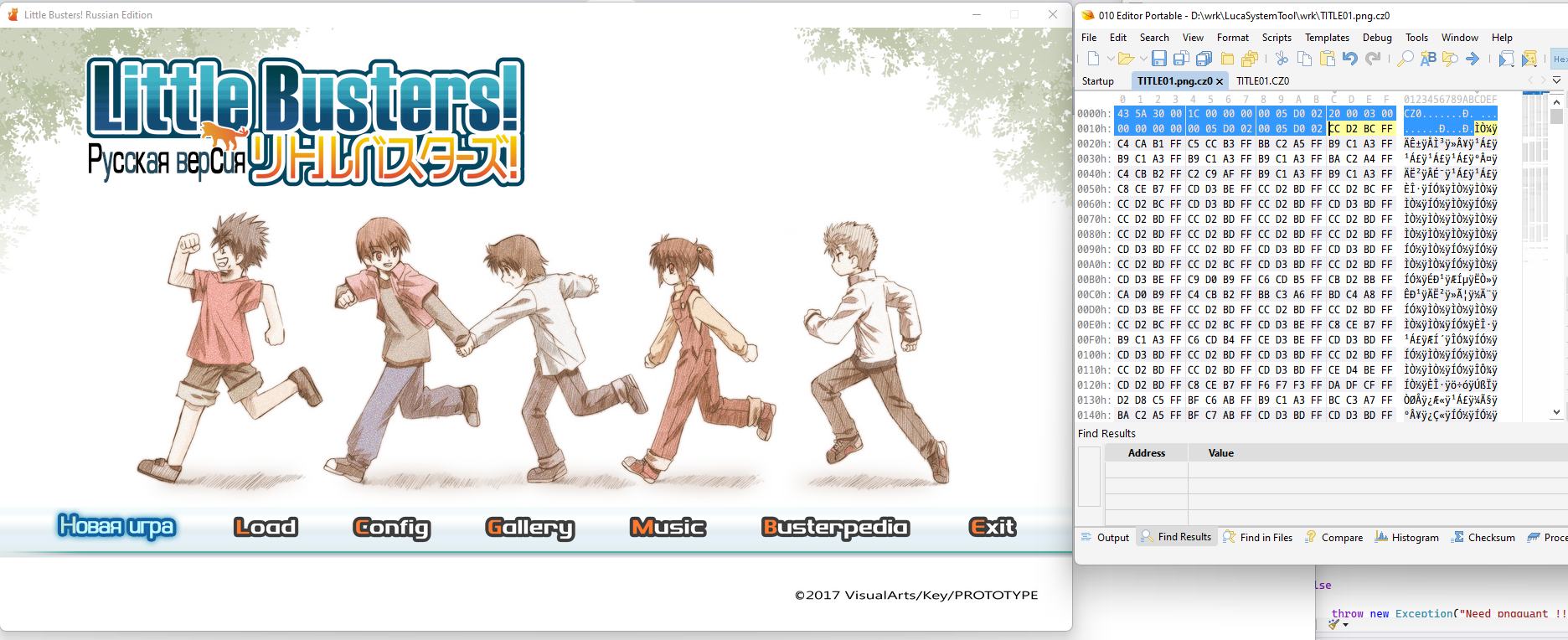Click the Little Busters window cat icon
This screenshot has width=1568, height=640.
(13, 14)
